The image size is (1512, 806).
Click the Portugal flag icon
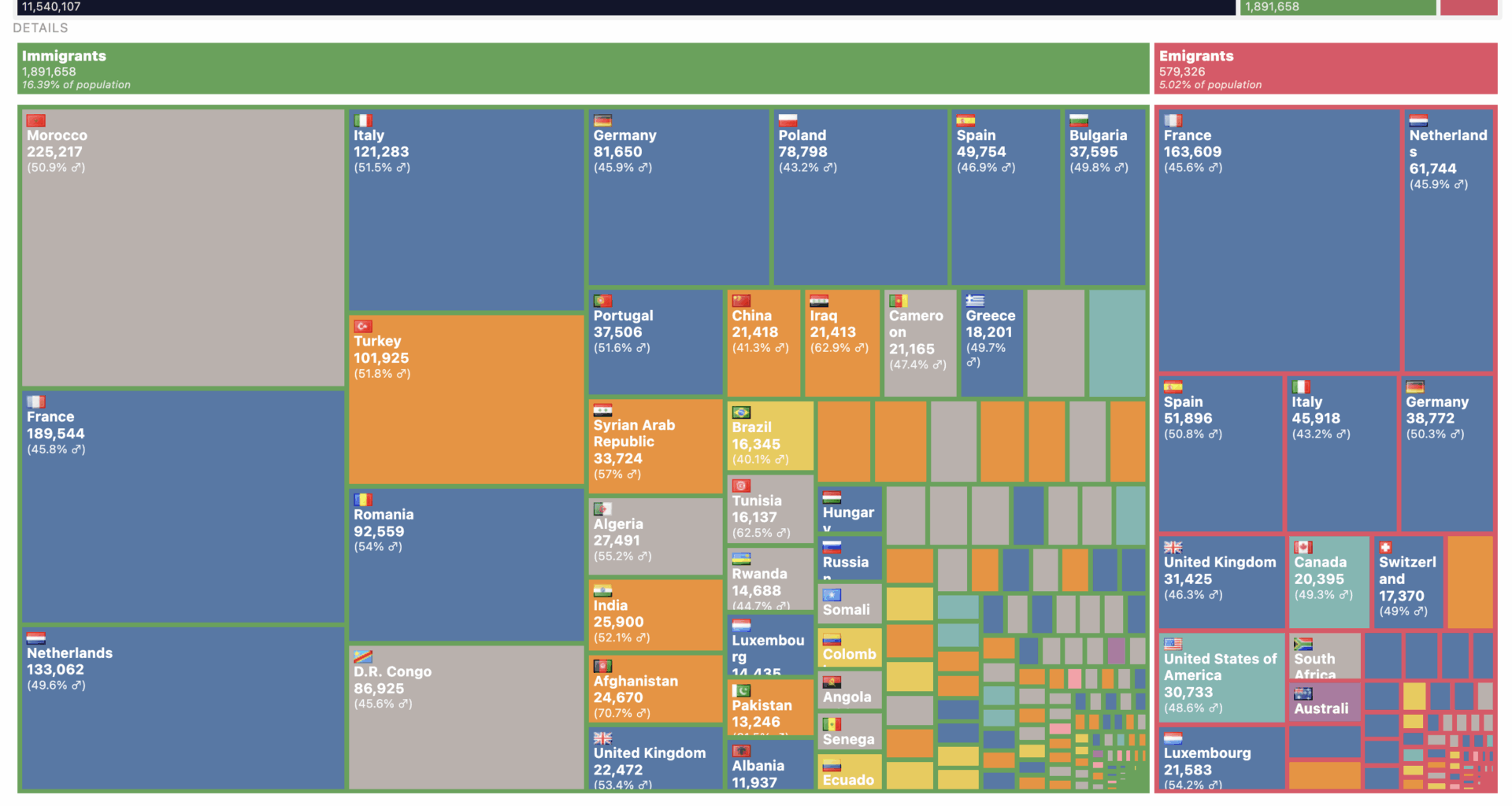tap(602, 301)
